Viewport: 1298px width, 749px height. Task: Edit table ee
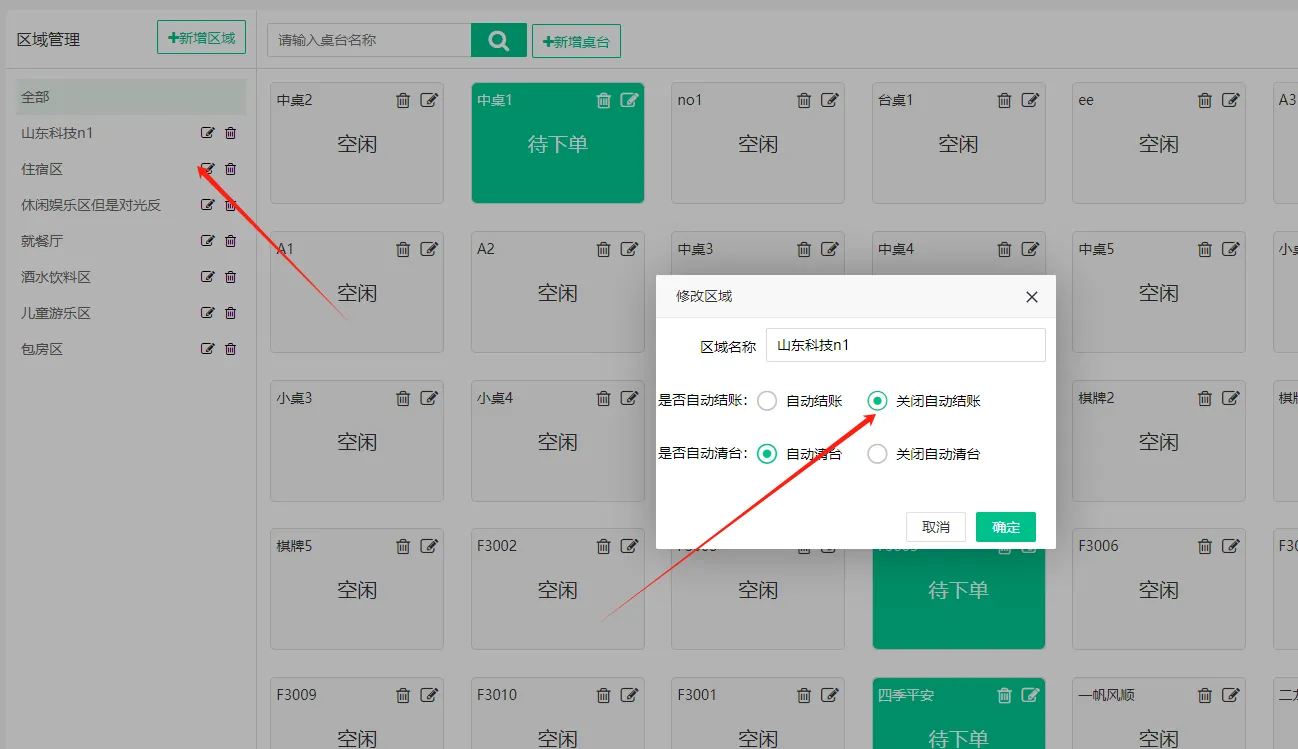tap(1231, 100)
